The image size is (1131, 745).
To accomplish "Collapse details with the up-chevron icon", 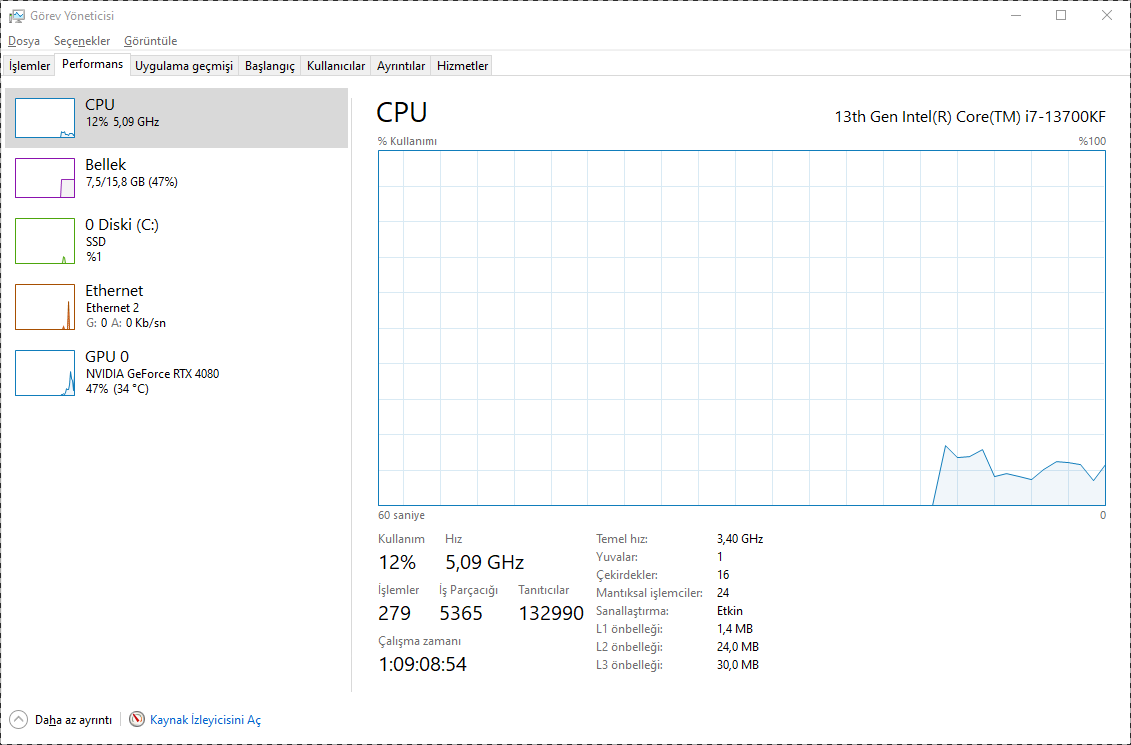I will click(18, 719).
